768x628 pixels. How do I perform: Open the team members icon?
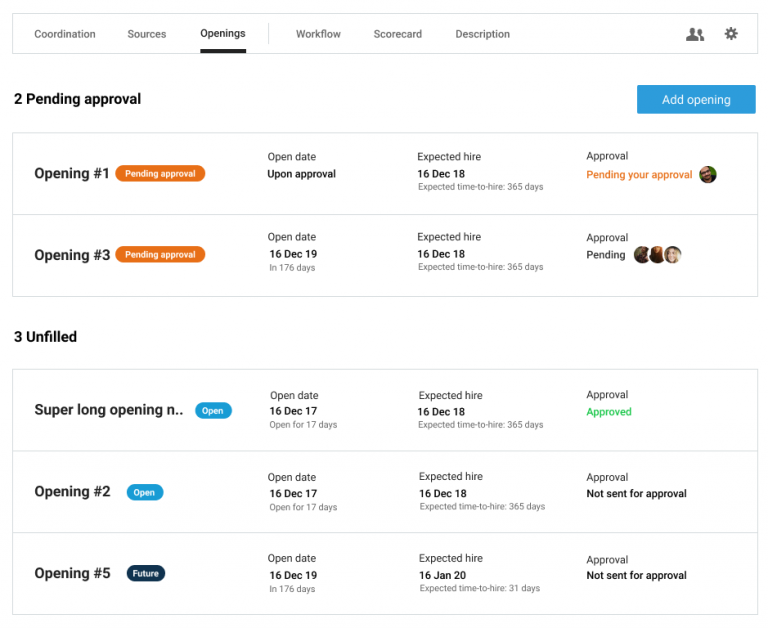point(695,34)
